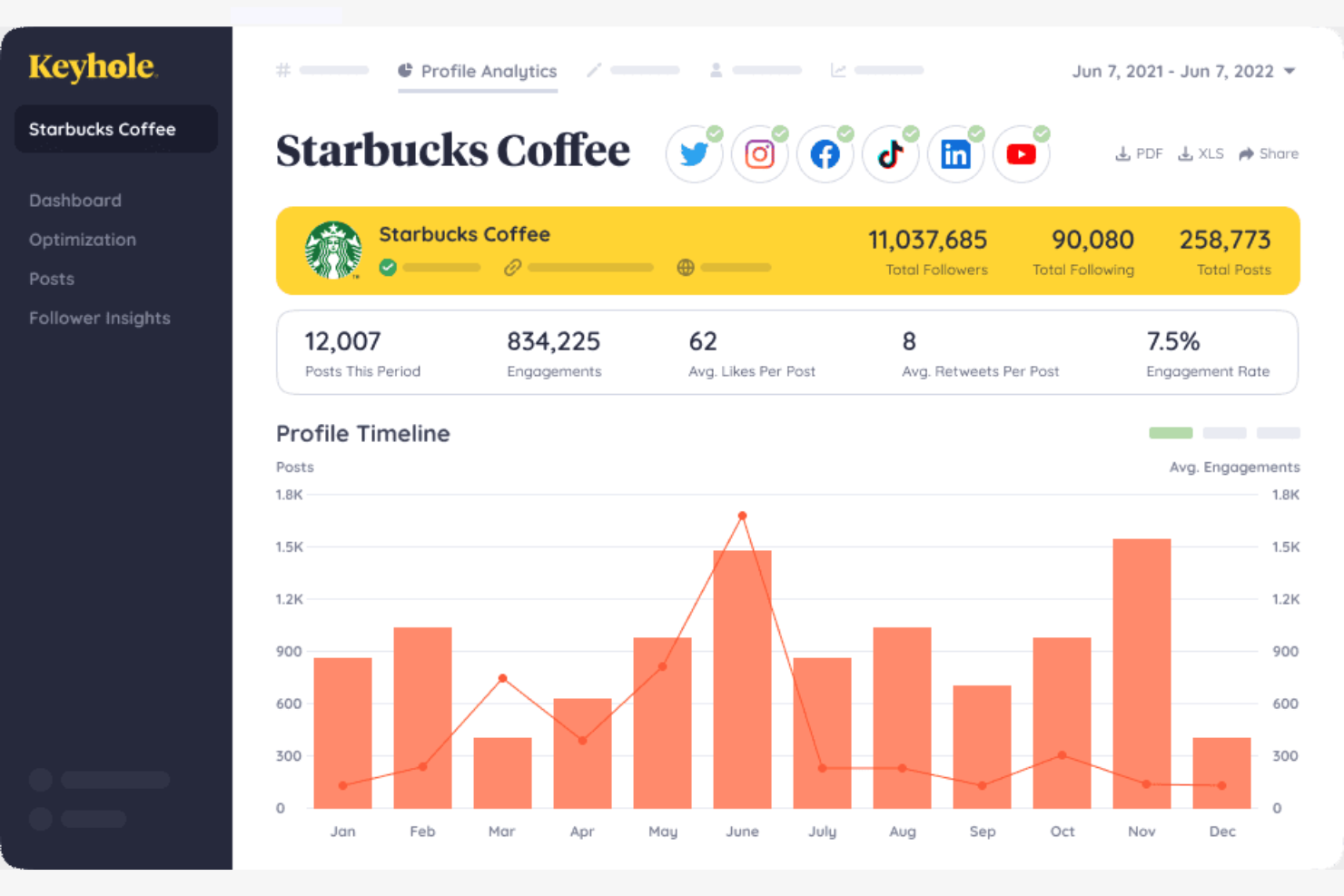Open Follower Insights in the sidebar
This screenshot has height=896, width=1344.
click(x=99, y=318)
